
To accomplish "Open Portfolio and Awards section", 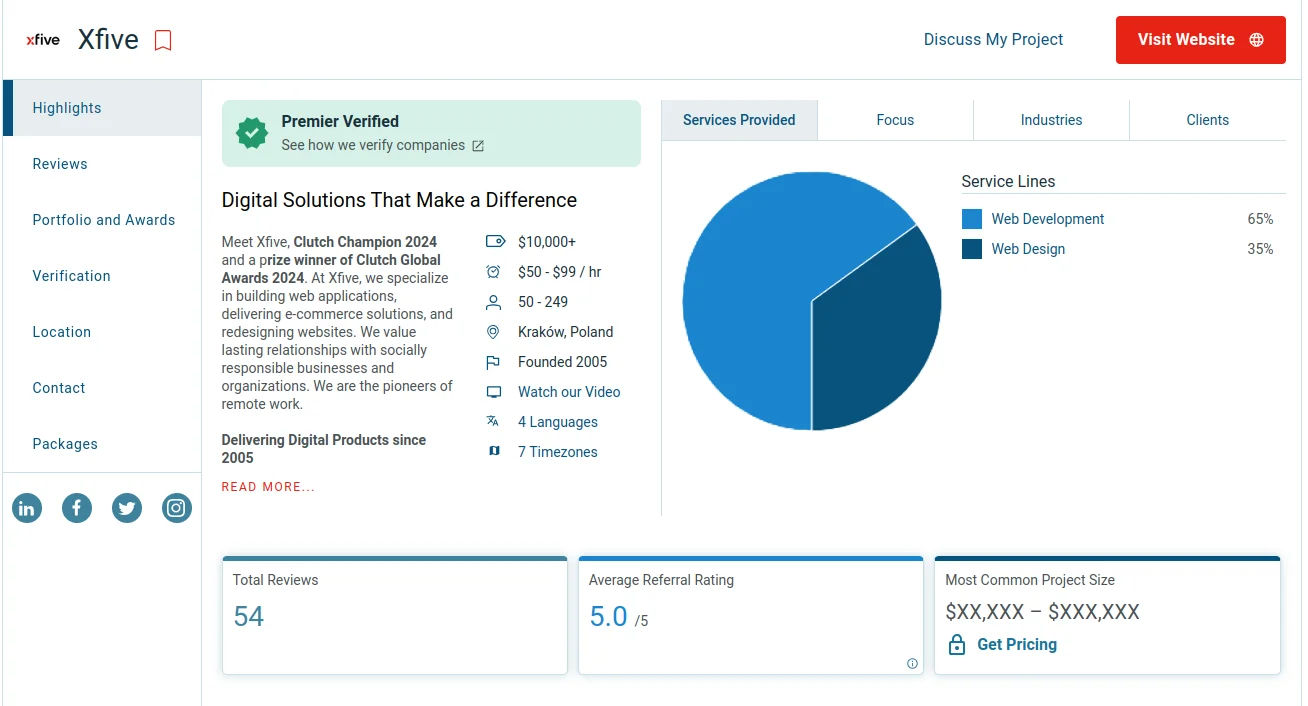I will point(102,220).
